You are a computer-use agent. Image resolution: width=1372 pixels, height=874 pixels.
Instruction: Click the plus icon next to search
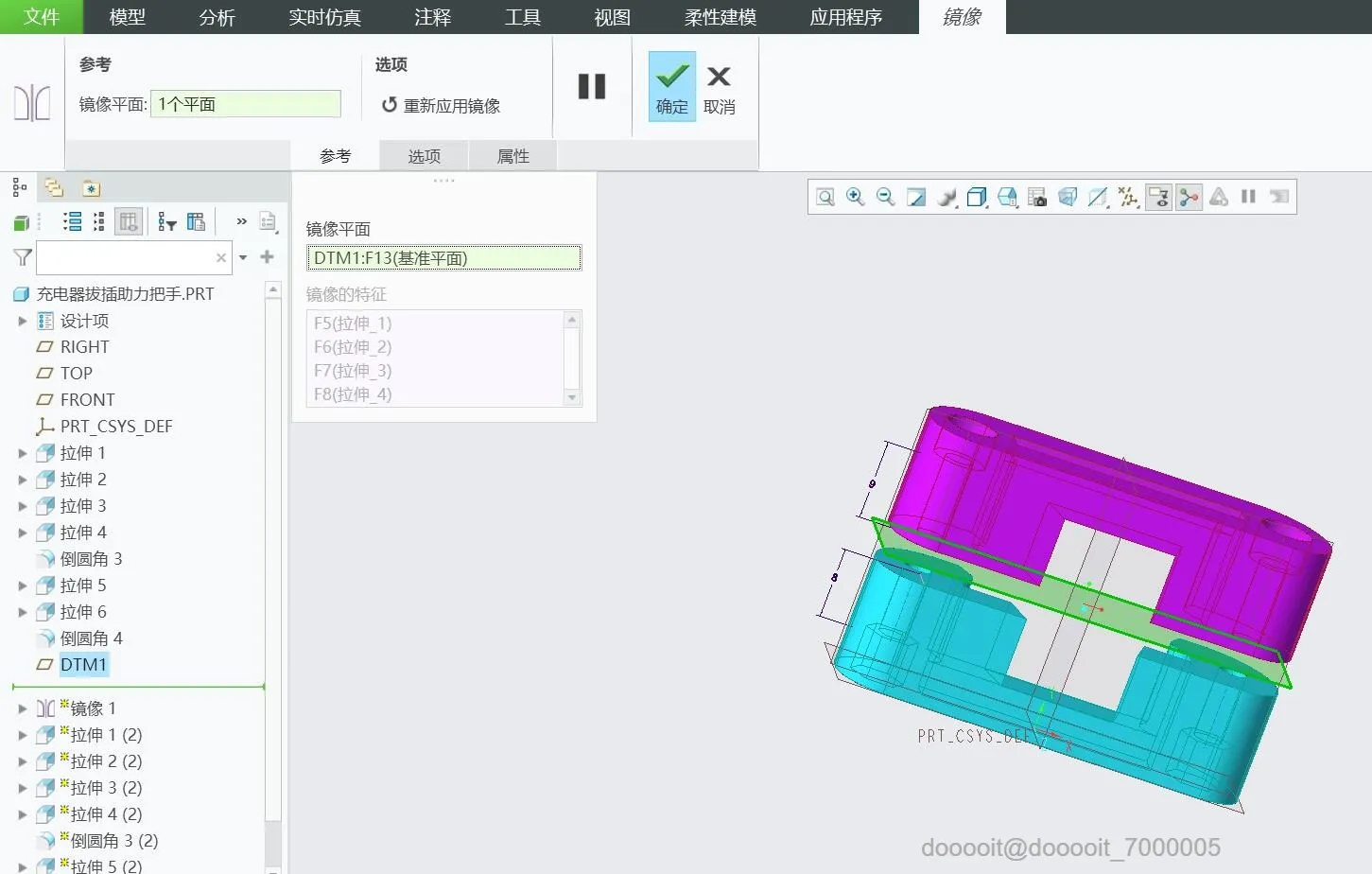pos(268,256)
